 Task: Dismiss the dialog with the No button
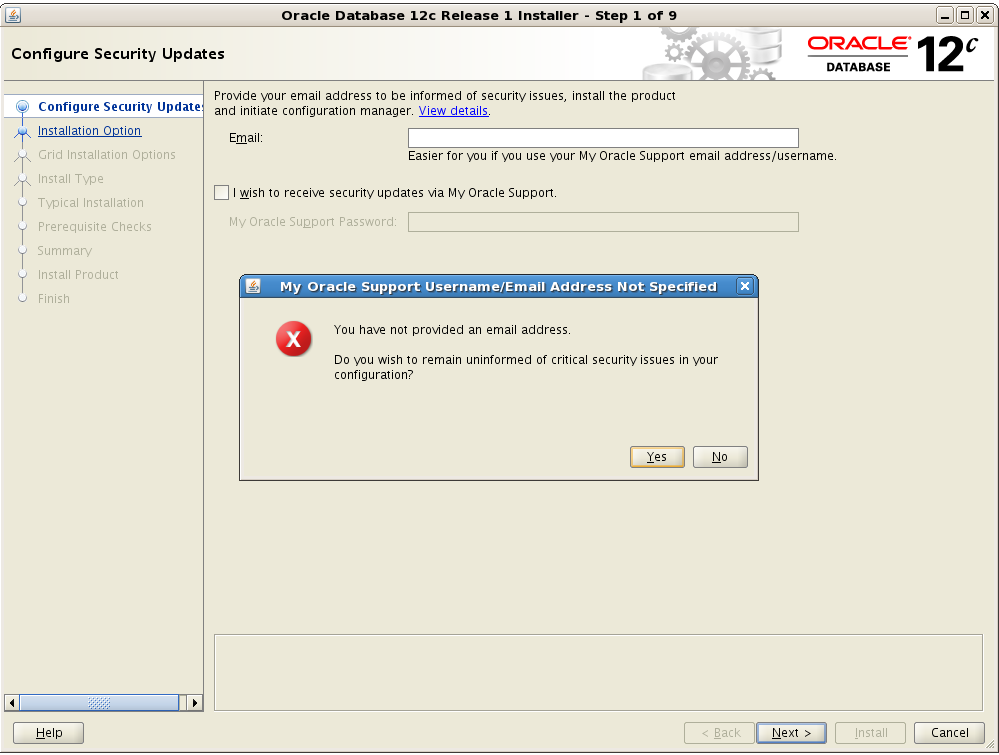pos(719,456)
